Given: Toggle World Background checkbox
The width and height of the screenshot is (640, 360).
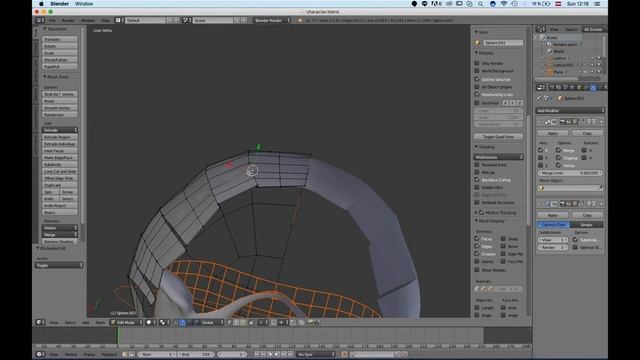Looking at the screenshot, I should (x=477, y=71).
